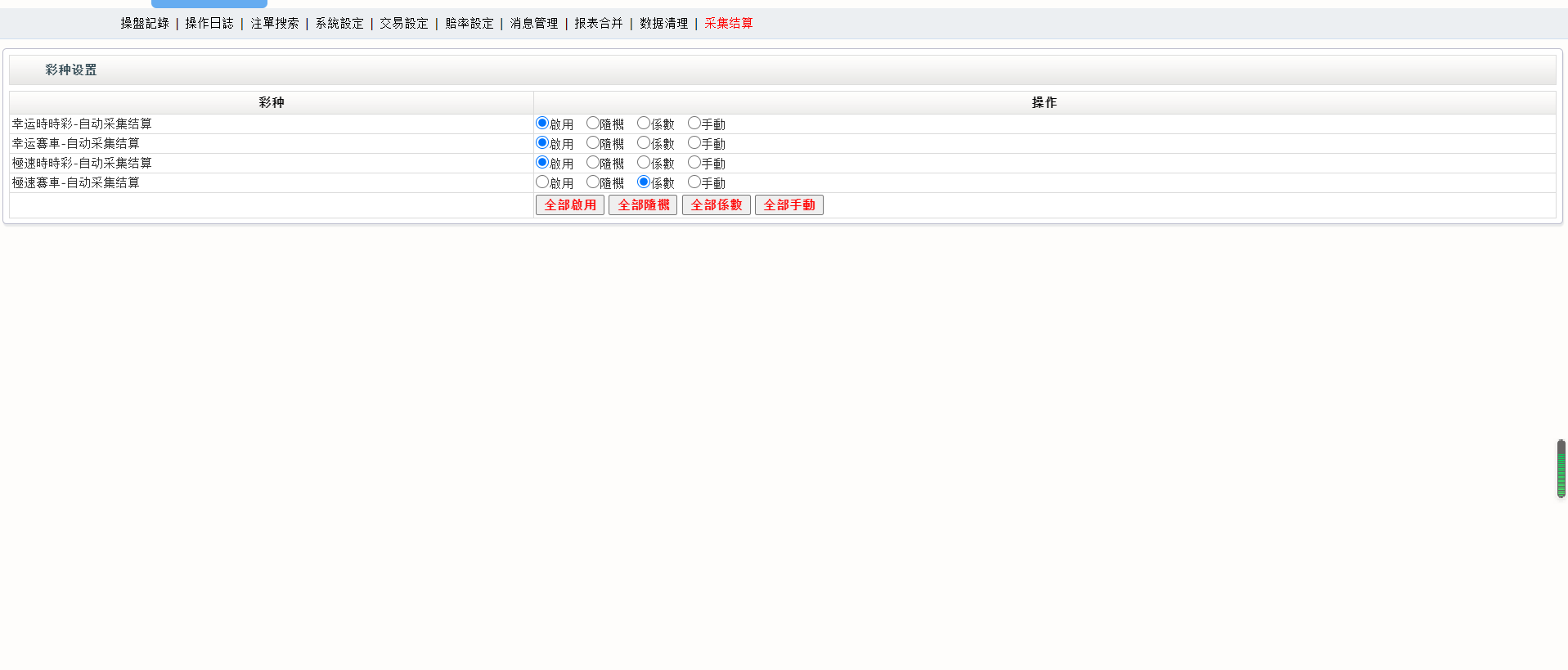Click the 全部啟用 button
Viewport: 1568px width, 670px height.
[x=570, y=205]
